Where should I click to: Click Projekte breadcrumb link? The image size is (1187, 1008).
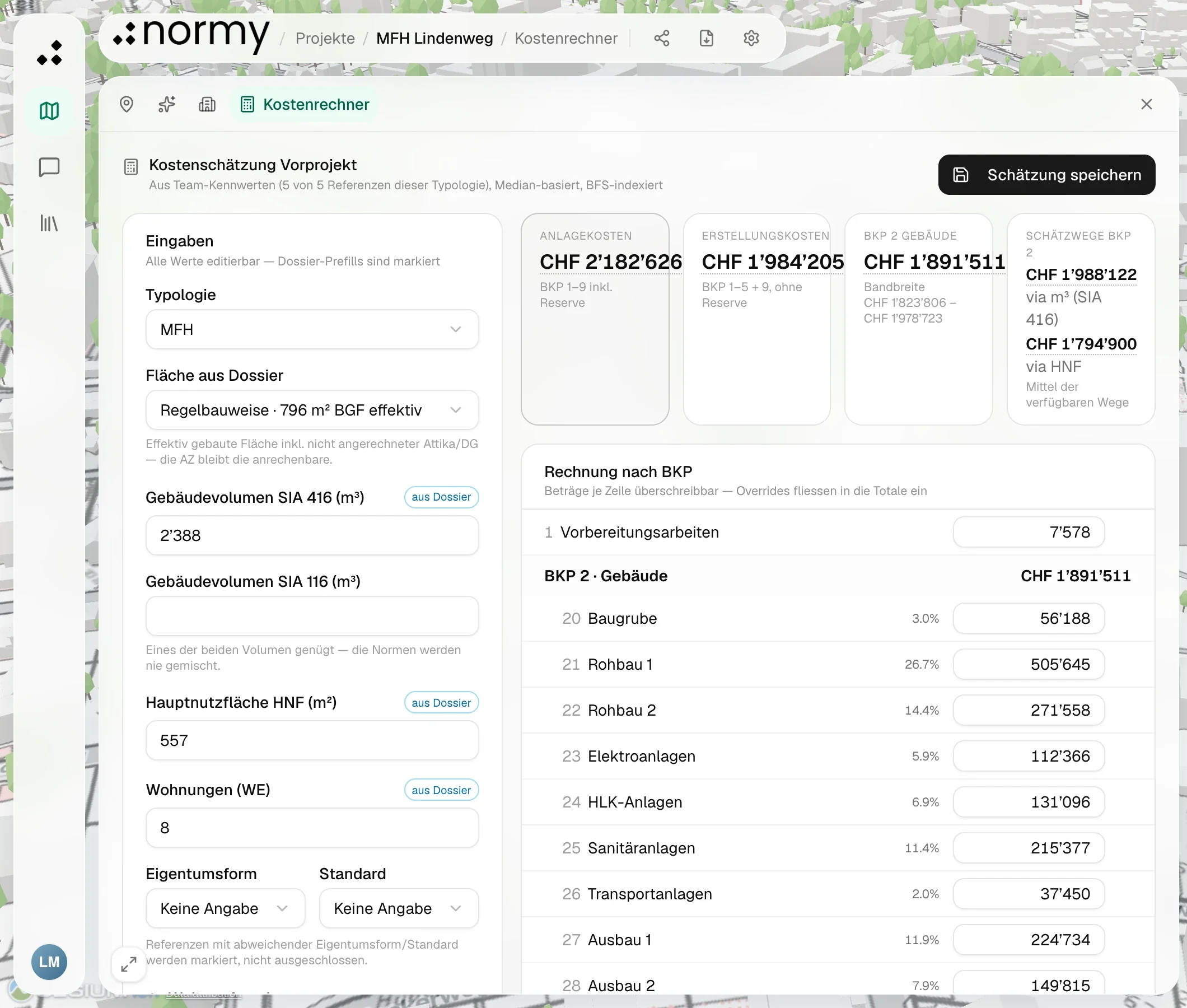pos(325,38)
